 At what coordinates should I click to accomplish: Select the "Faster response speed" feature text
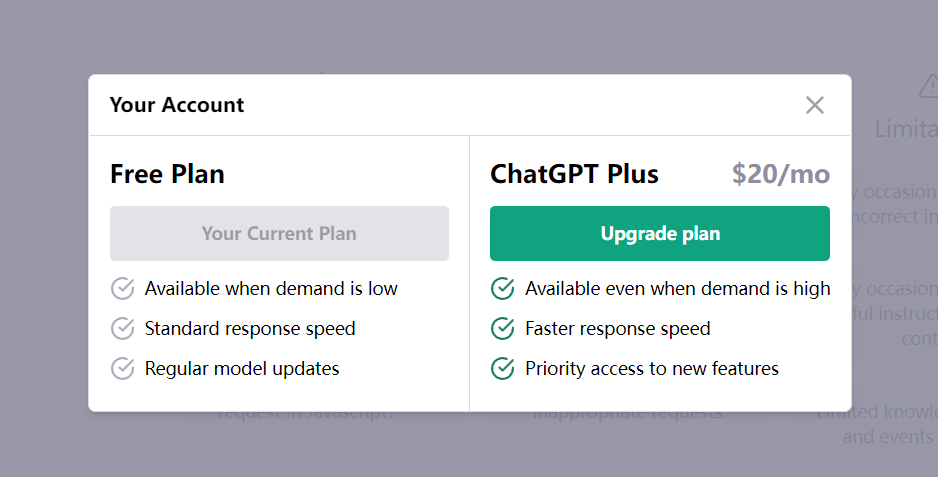click(618, 329)
